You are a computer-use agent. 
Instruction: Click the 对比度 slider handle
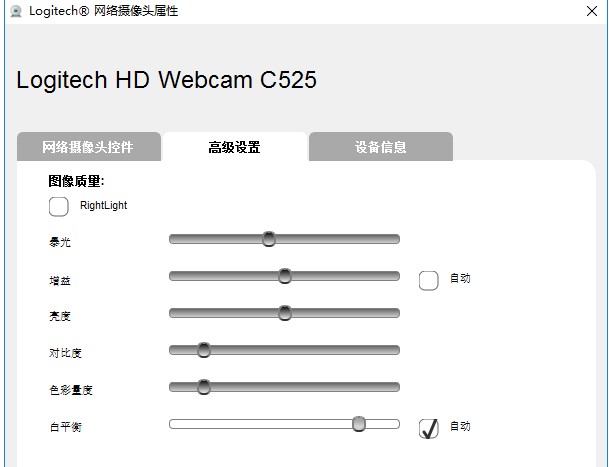[204, 350]
